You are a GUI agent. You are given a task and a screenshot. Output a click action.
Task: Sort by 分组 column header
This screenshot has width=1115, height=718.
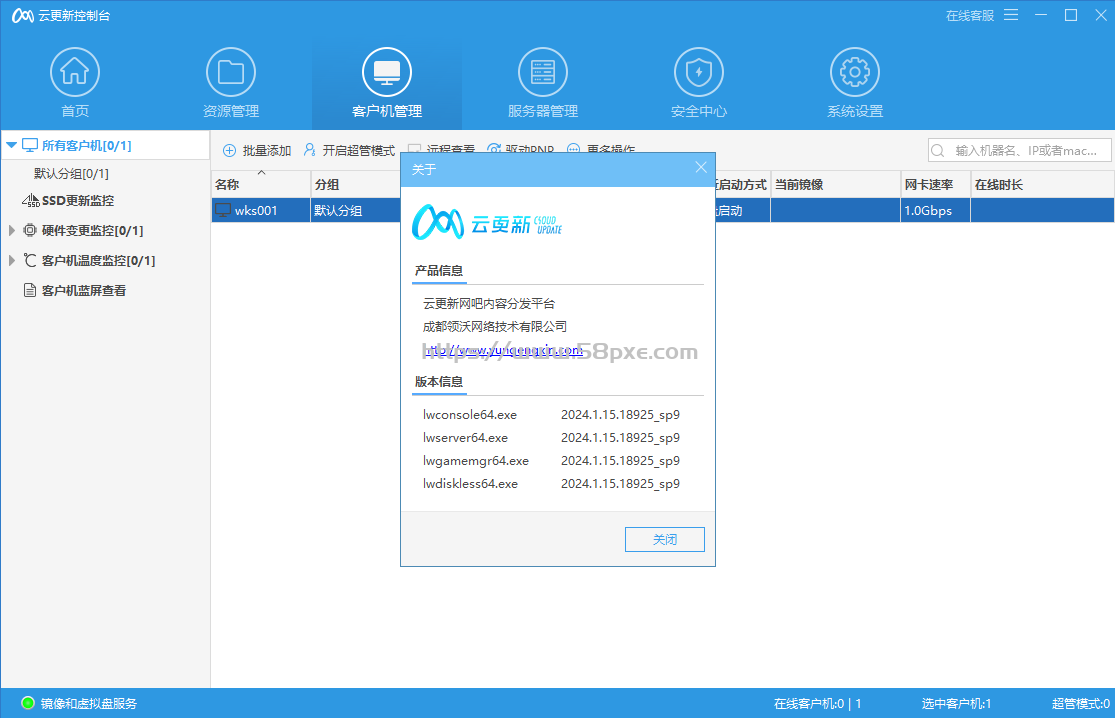tap(356, 185)
